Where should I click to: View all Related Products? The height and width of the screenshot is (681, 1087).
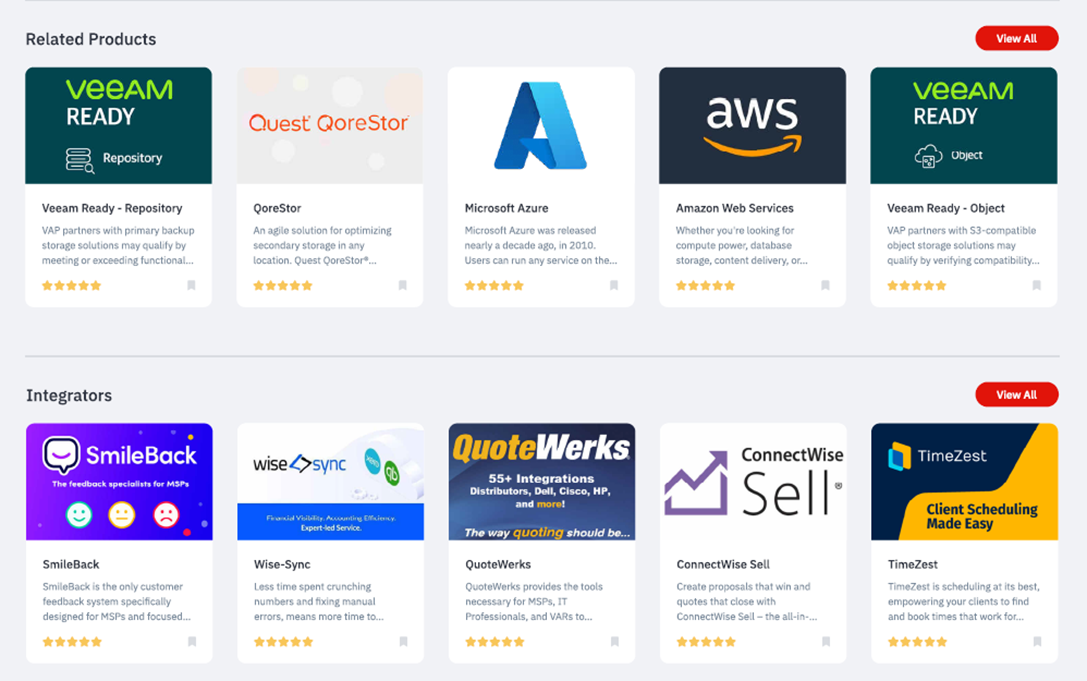point(1016,39)
